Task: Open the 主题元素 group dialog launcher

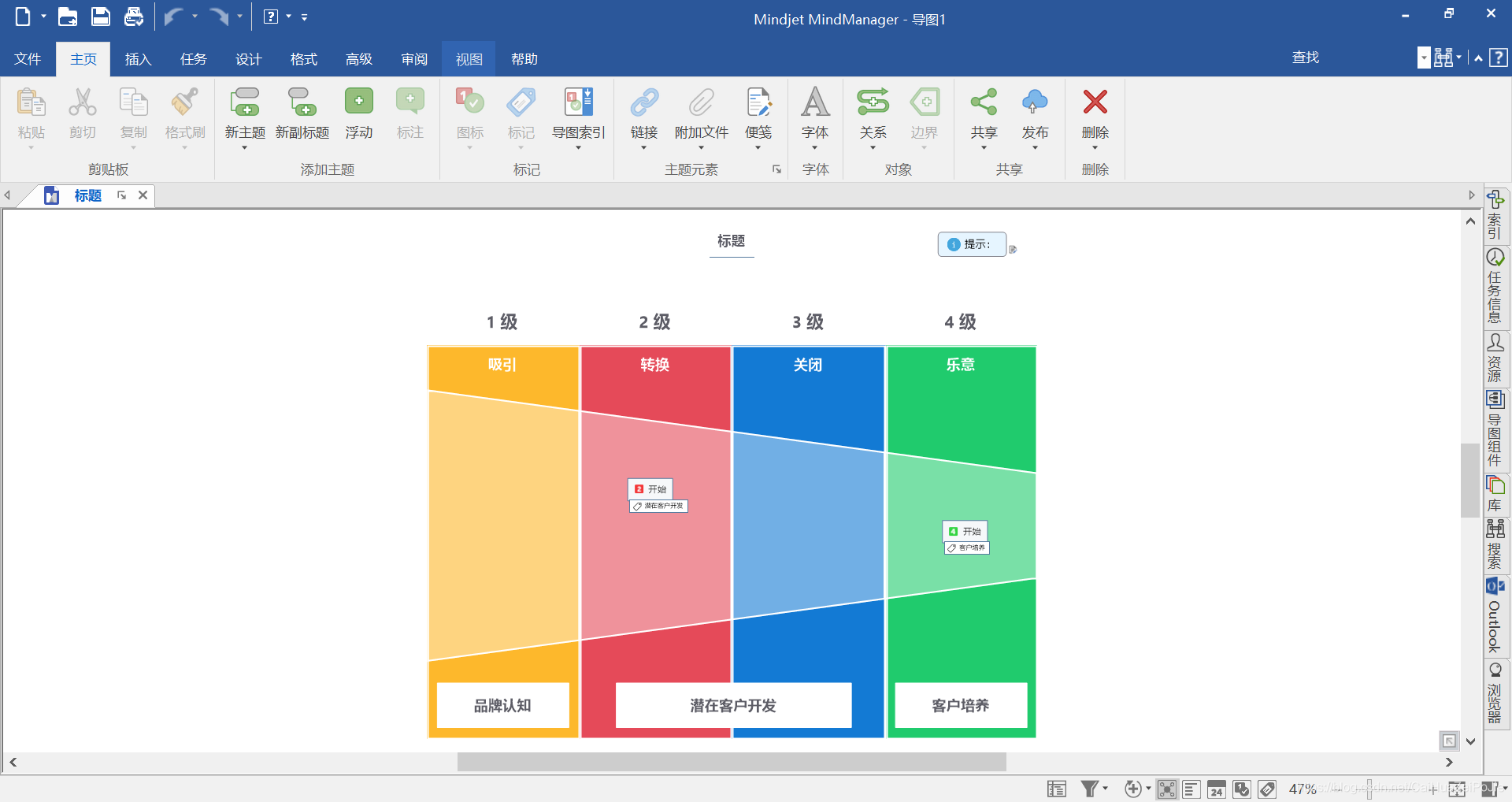Action: point(777,169)
